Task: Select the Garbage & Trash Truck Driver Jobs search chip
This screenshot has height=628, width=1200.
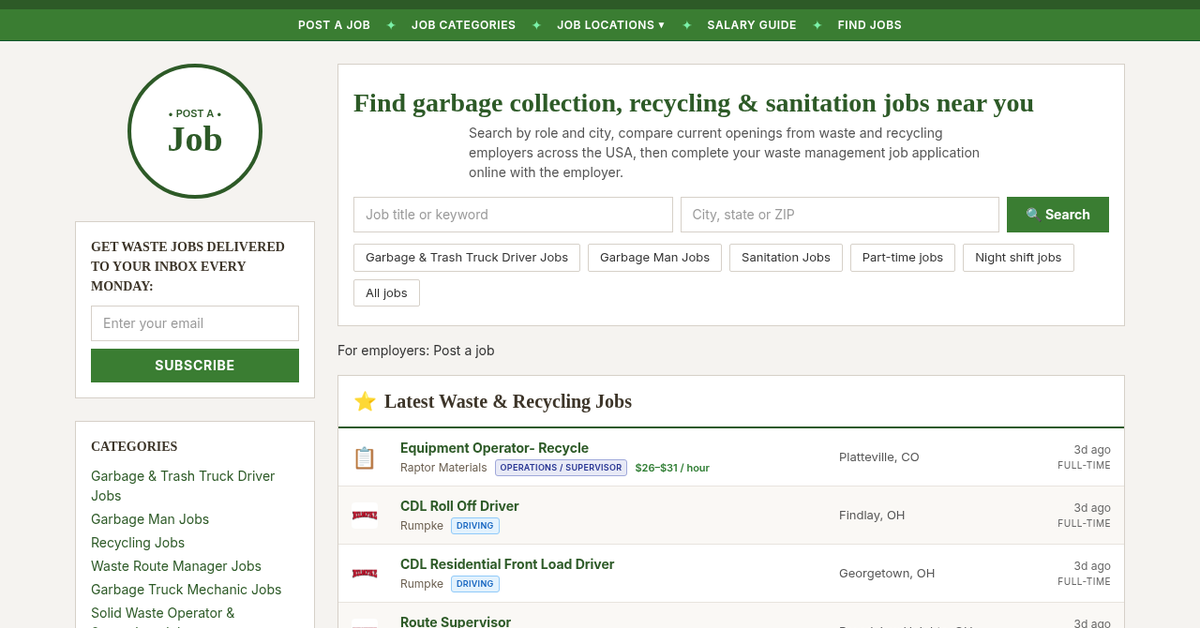Action: (x=467, y=258)
